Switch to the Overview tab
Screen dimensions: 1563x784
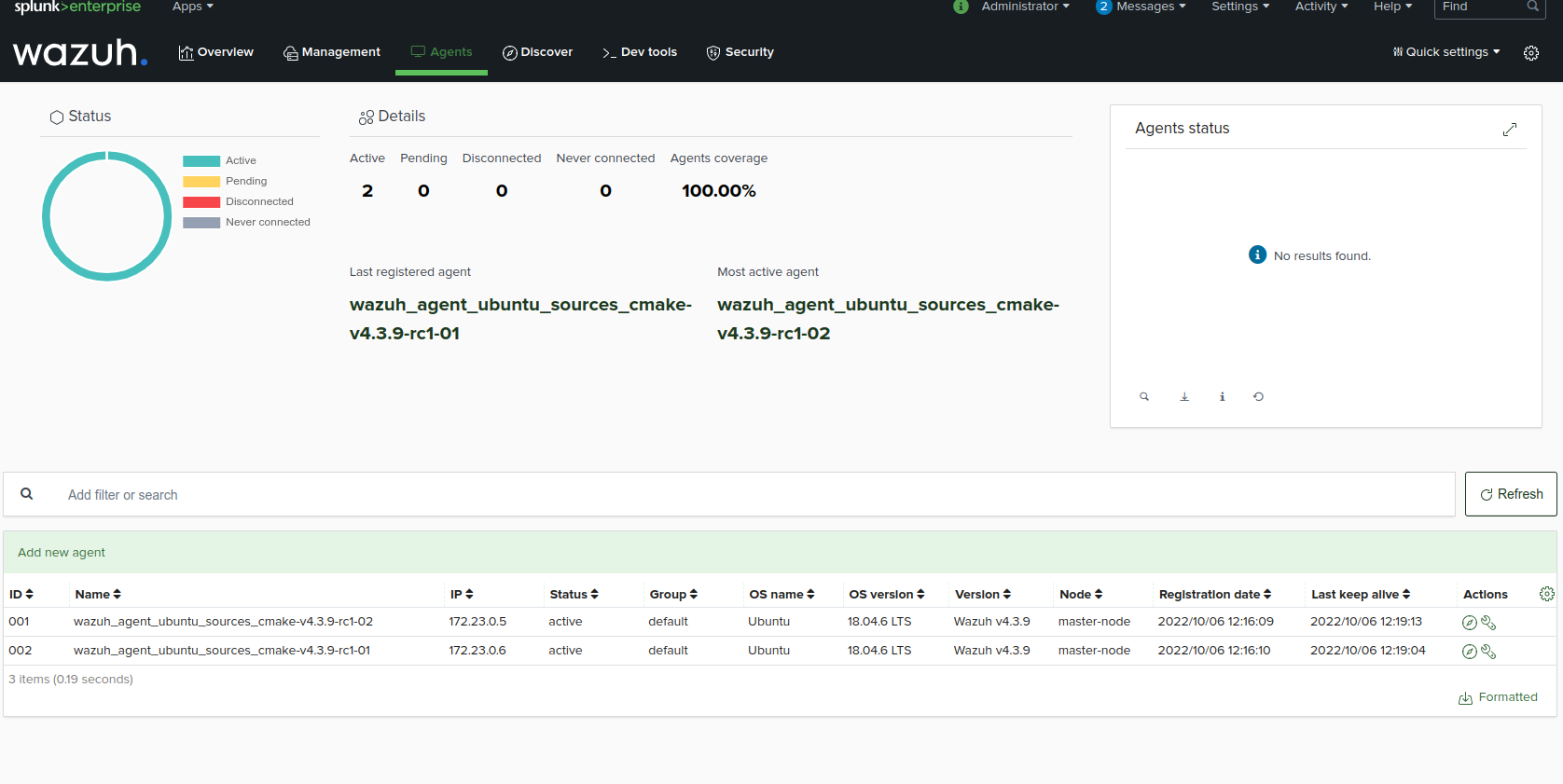pos(216,52)
